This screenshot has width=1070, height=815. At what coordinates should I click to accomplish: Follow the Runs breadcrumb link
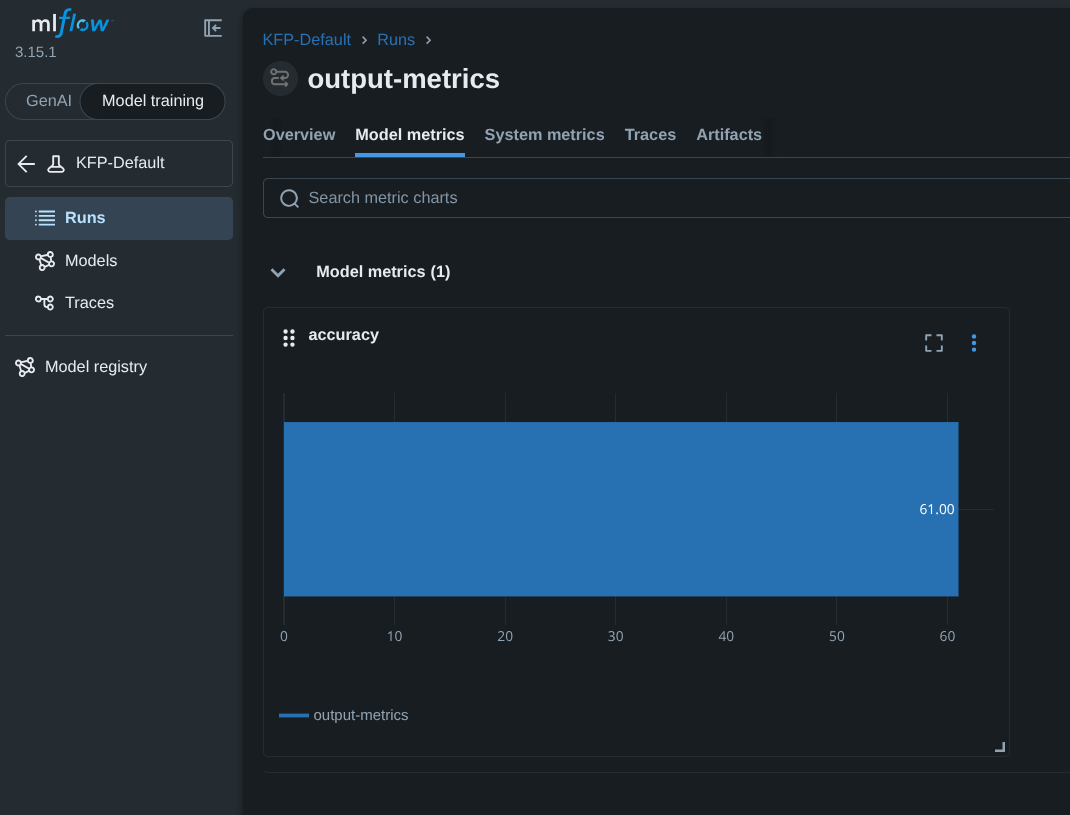pyautogui.click(x=396, y=40)
